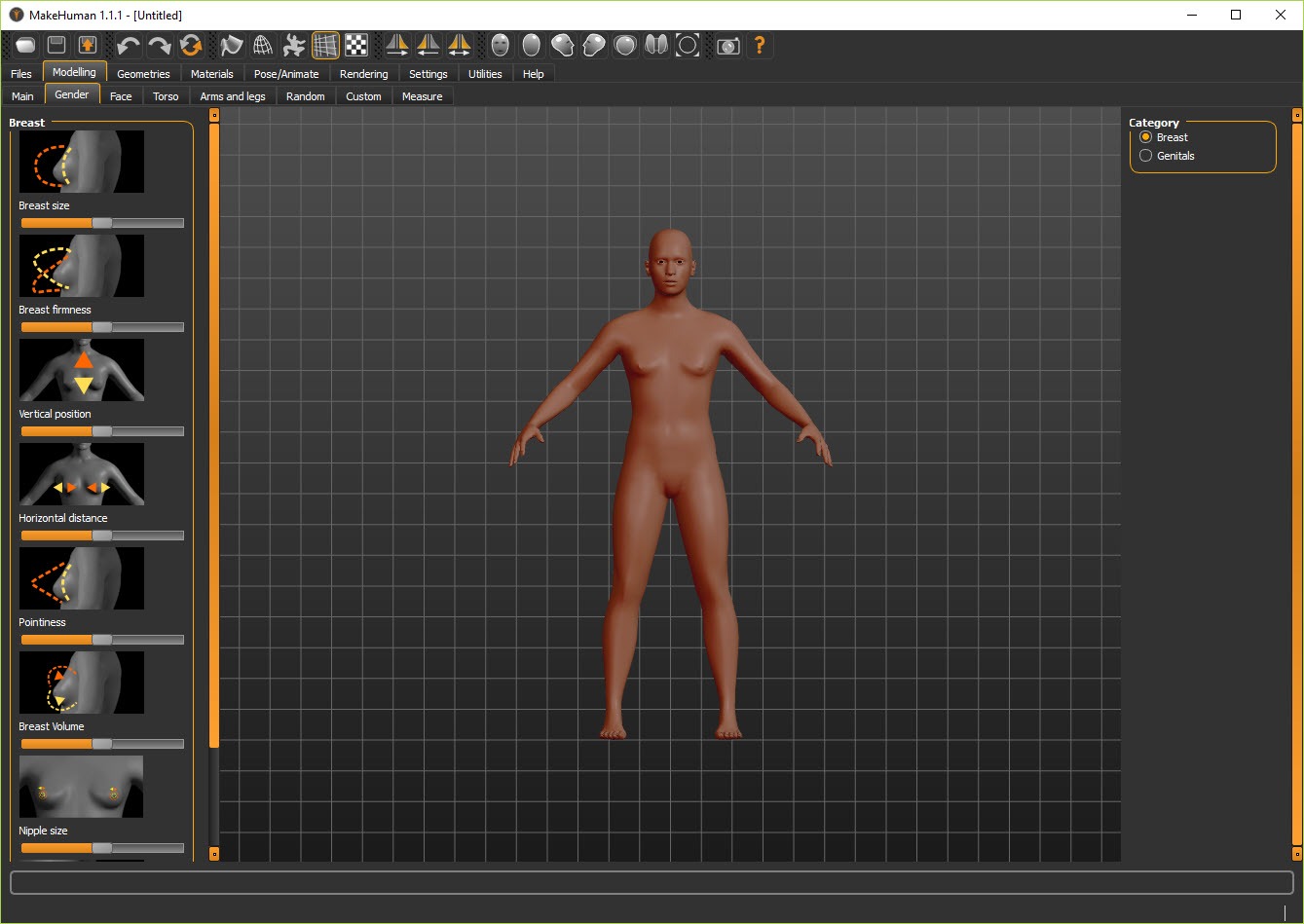Click the Redo arrow in toolbar
This screenshot has height=924, width=1304.
159,46
